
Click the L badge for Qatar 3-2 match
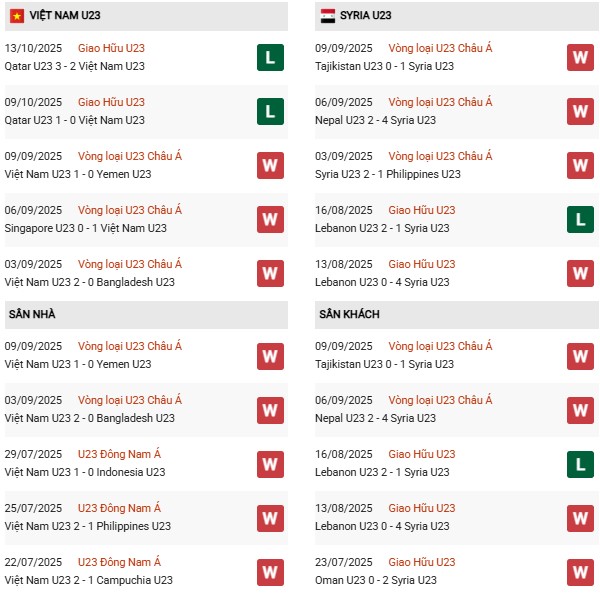(269, 57)
